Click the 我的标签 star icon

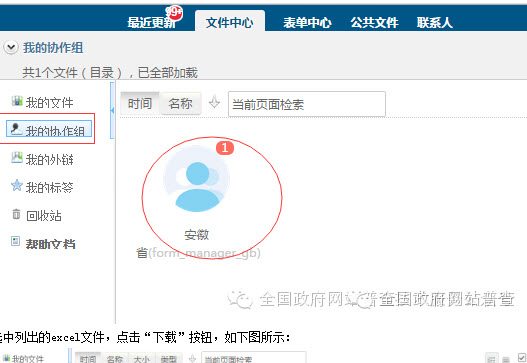(x=17, y=185)
